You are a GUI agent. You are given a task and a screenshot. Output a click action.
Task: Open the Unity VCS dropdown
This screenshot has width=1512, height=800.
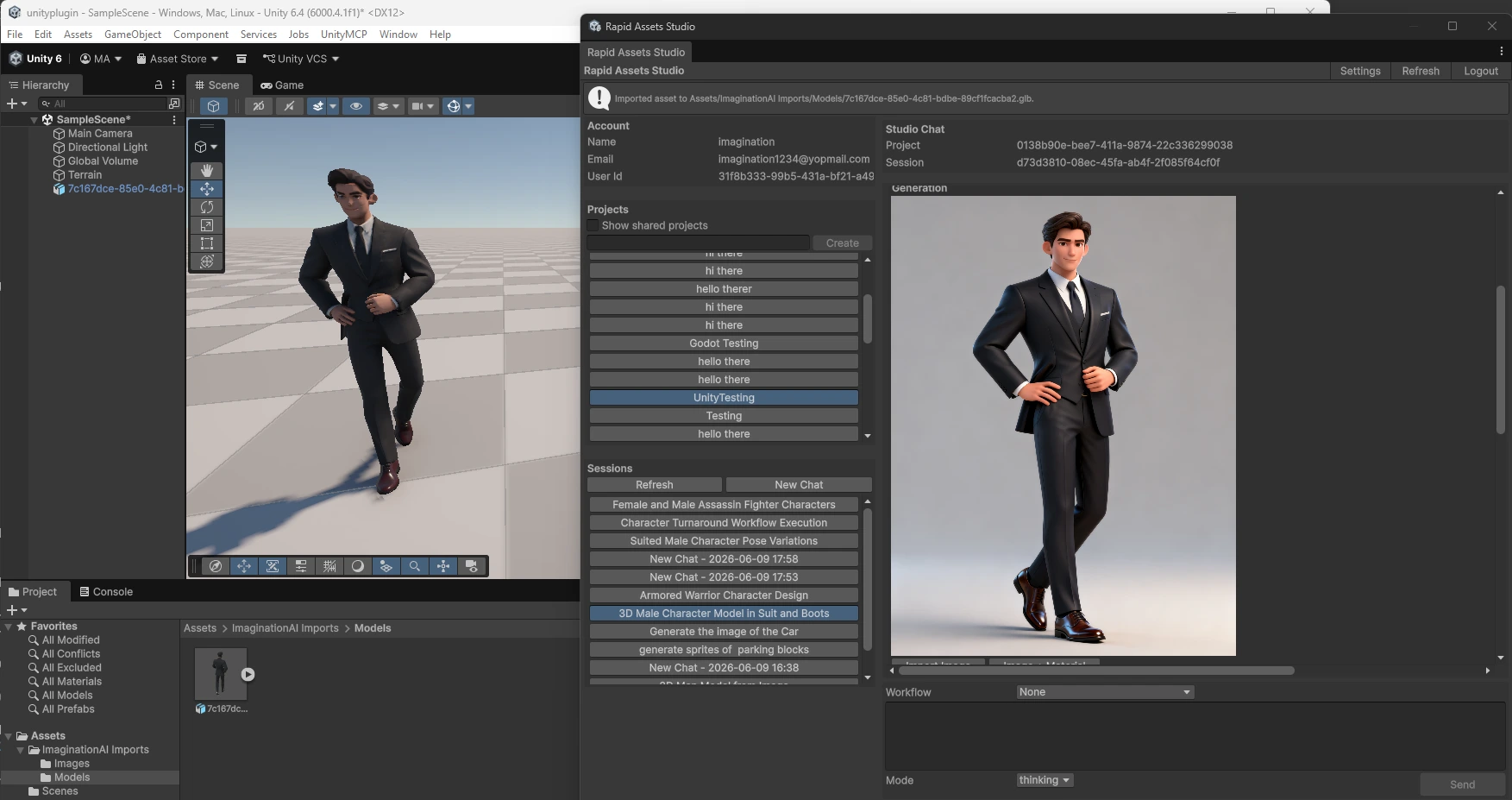coord(301,59)
